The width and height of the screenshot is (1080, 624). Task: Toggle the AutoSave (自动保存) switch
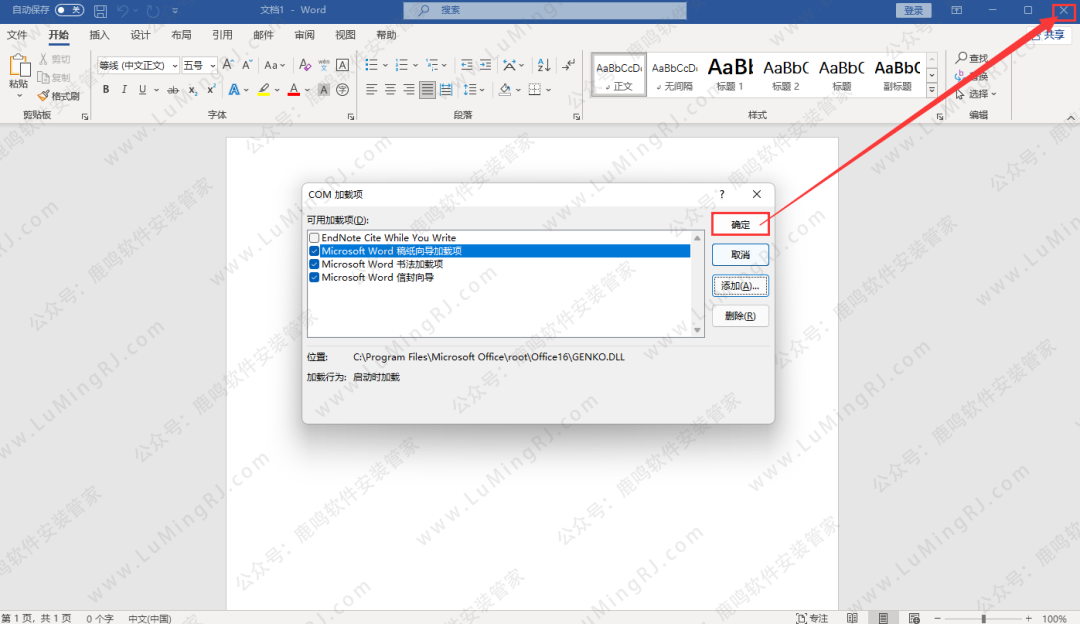click(69, 10)
